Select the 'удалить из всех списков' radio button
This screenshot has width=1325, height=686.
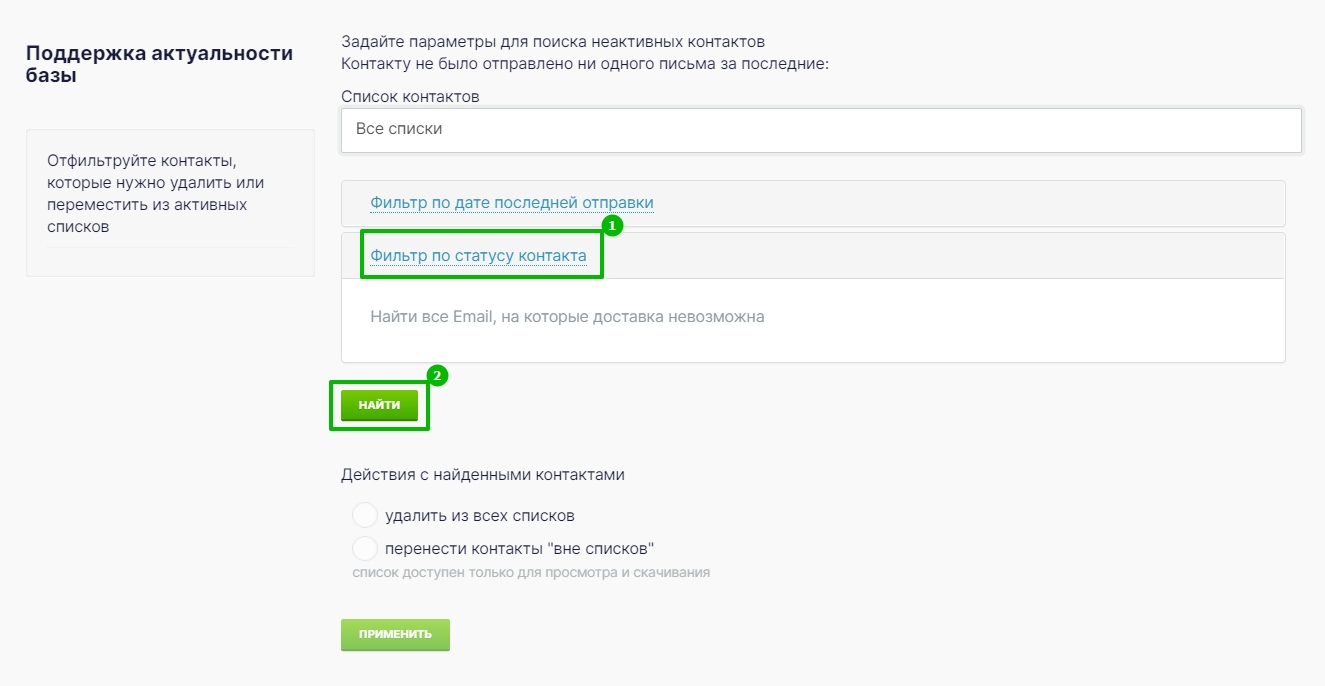pos(365,516)
